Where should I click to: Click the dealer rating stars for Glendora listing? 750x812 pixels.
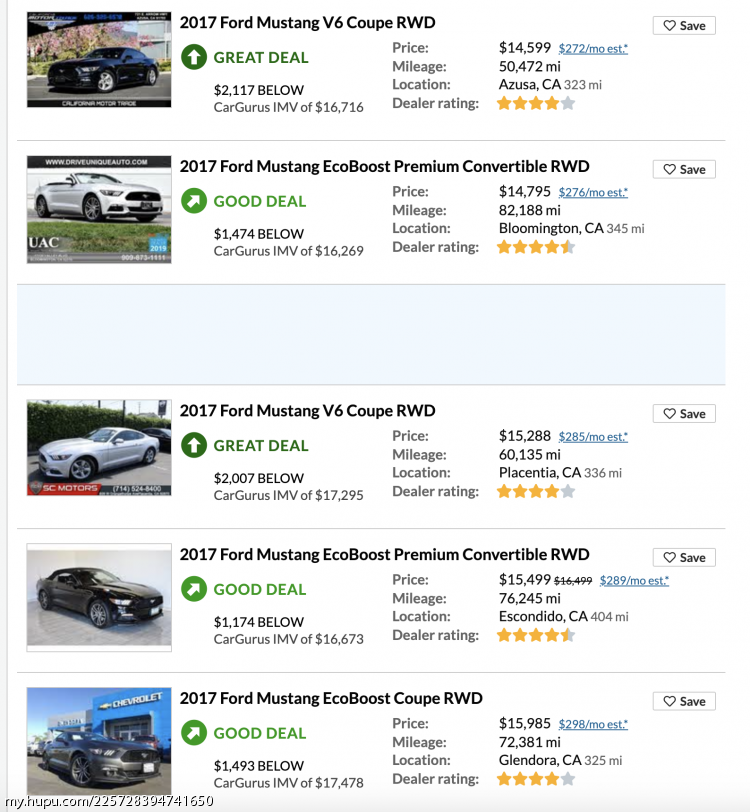click(536, 779)
